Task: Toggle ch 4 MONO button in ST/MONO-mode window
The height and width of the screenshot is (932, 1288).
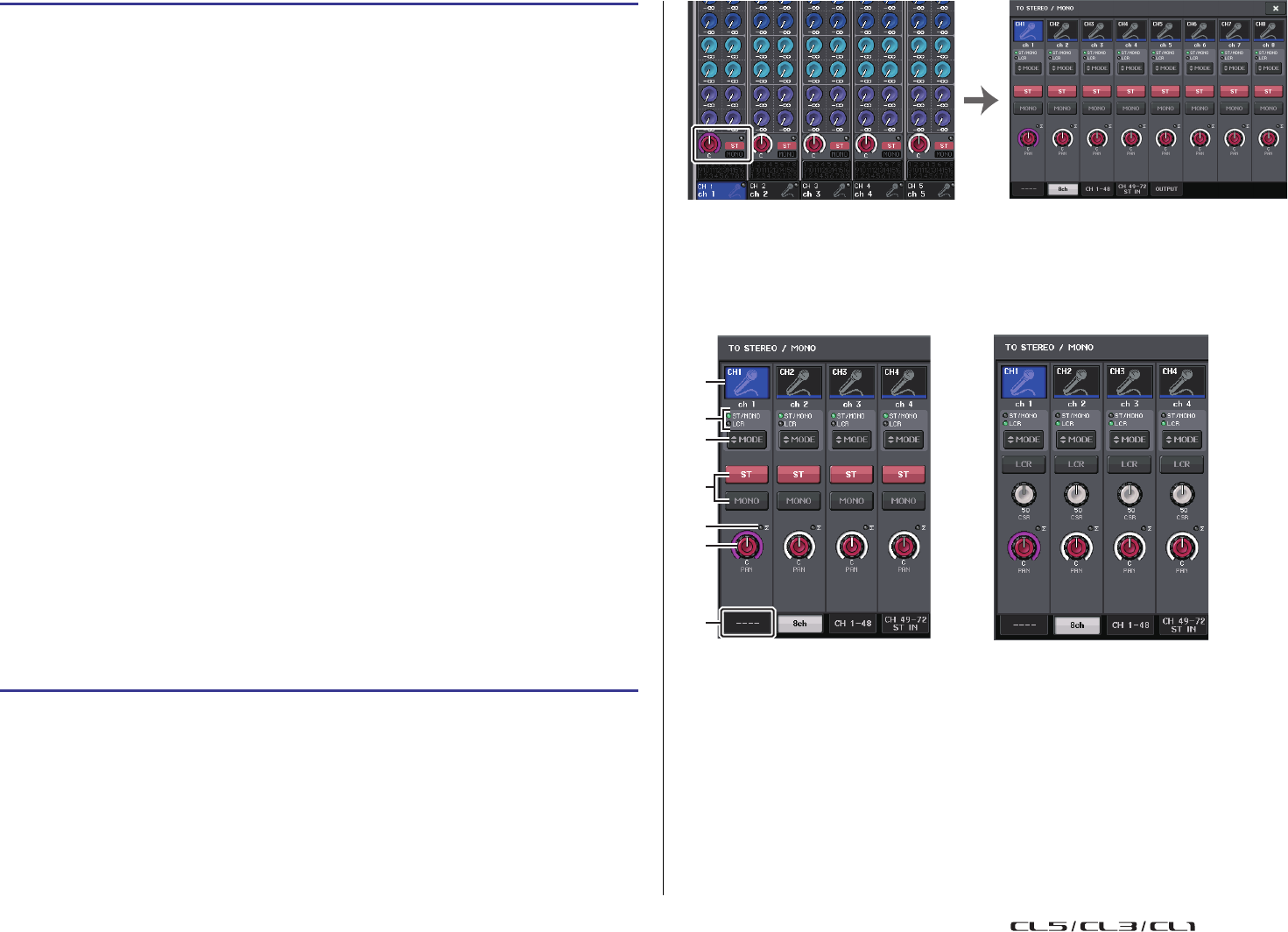Action: (x=904, y=501)
